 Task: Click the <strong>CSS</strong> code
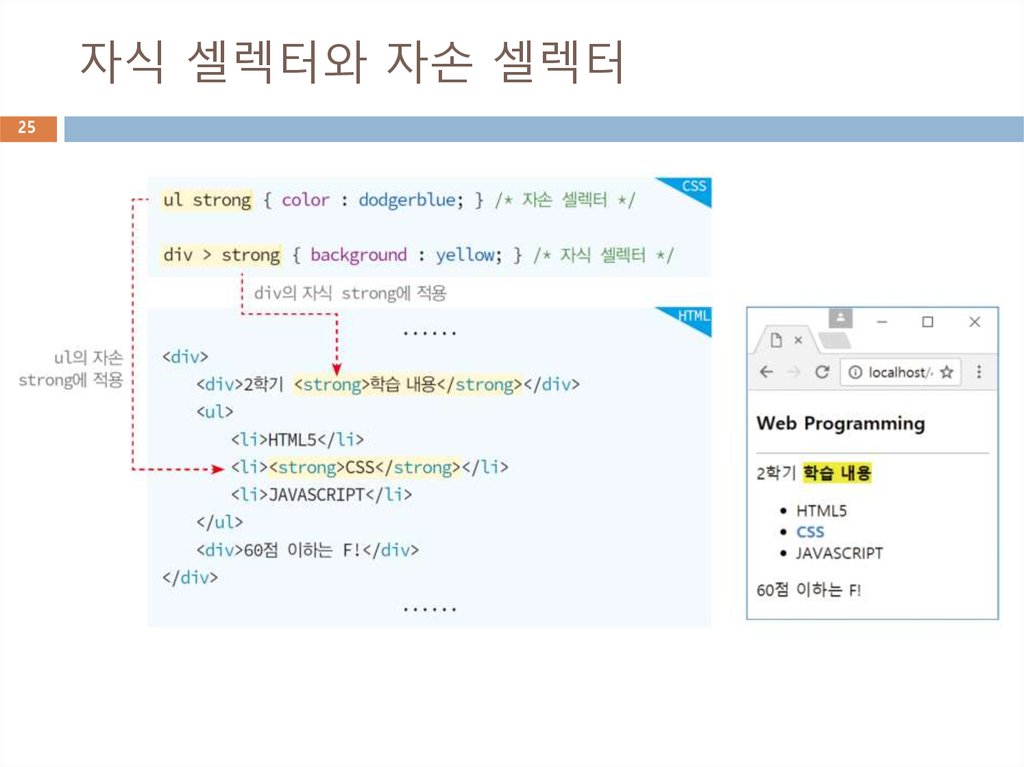point(364,467)
